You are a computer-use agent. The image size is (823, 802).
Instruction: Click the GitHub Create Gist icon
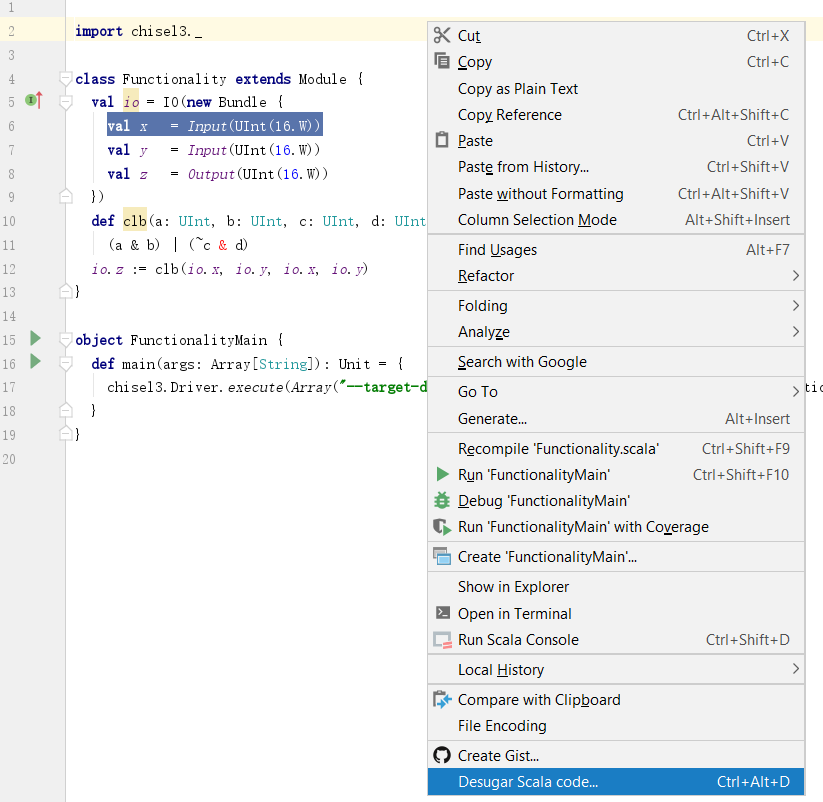(x=442, y=756)
